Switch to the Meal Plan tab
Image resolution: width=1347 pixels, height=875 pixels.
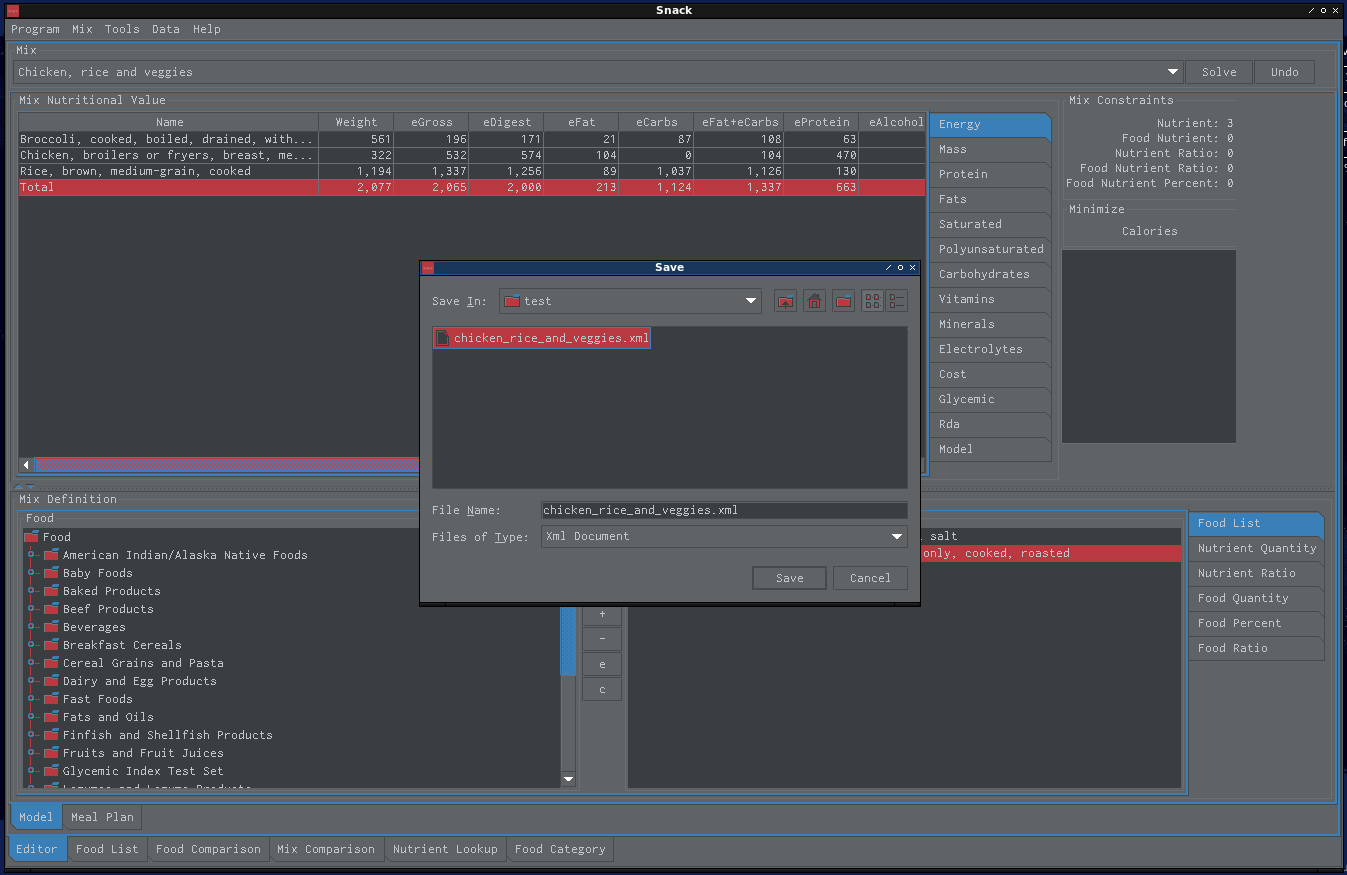[102, 817]
